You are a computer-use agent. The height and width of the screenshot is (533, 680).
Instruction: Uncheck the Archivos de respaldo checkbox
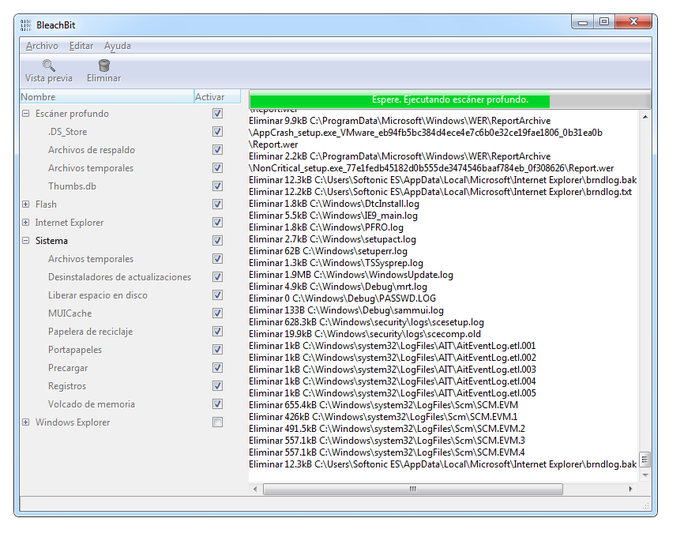[x=218, y=150]
